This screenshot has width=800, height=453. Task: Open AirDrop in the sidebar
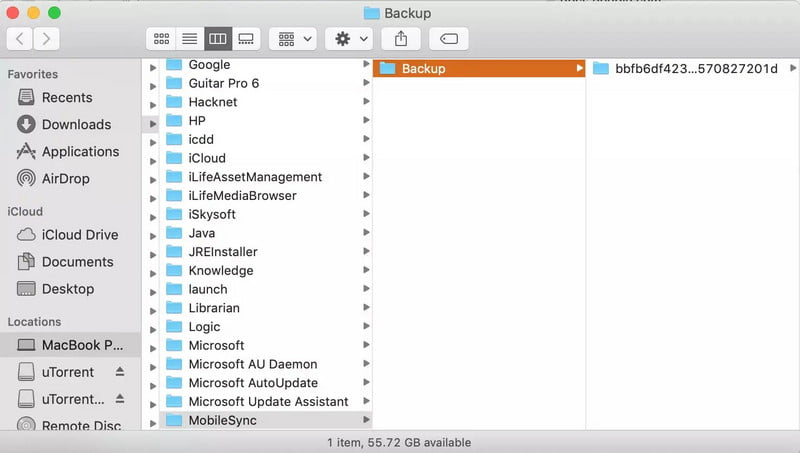tap(65, 178)
